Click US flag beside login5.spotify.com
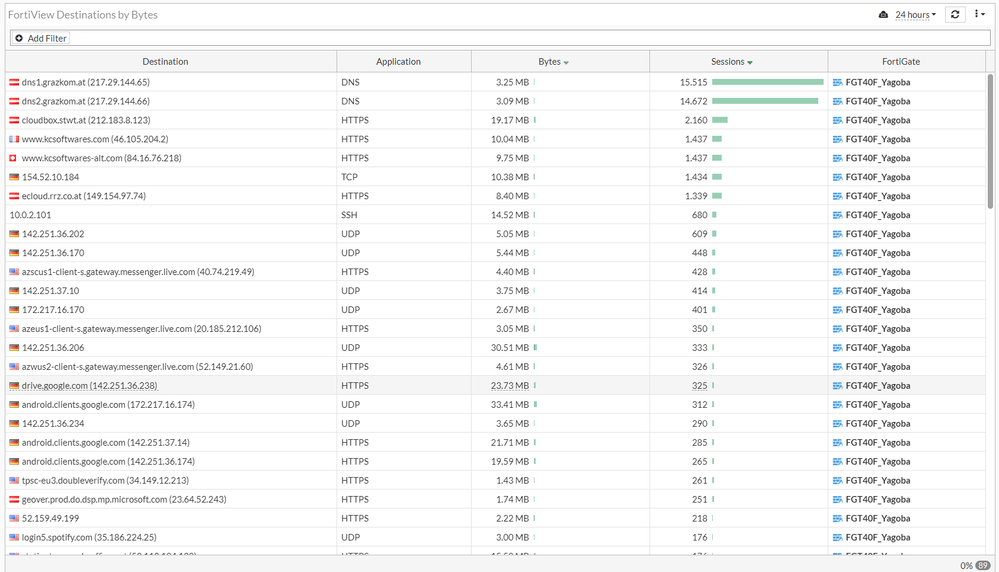The width and height of the screenshot is (999, 572). (14, 537)
